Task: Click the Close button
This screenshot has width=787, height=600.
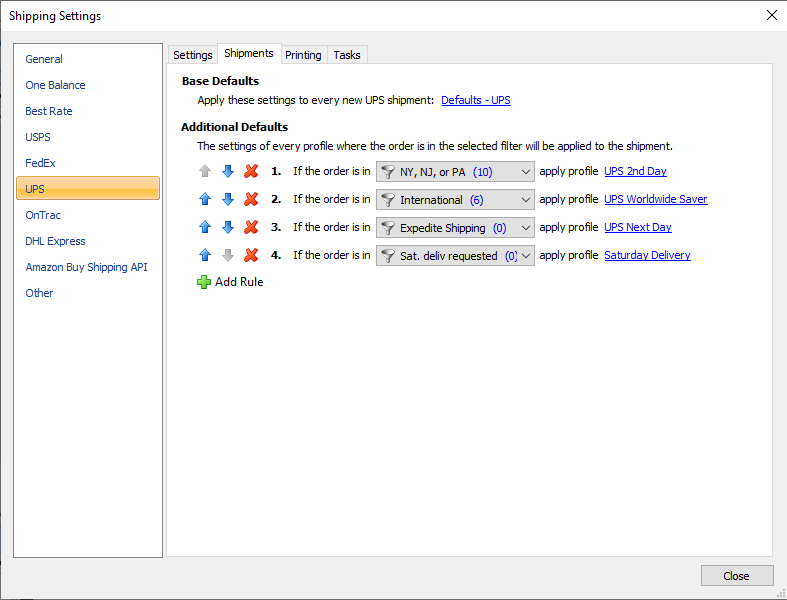Action: (736, 576)
